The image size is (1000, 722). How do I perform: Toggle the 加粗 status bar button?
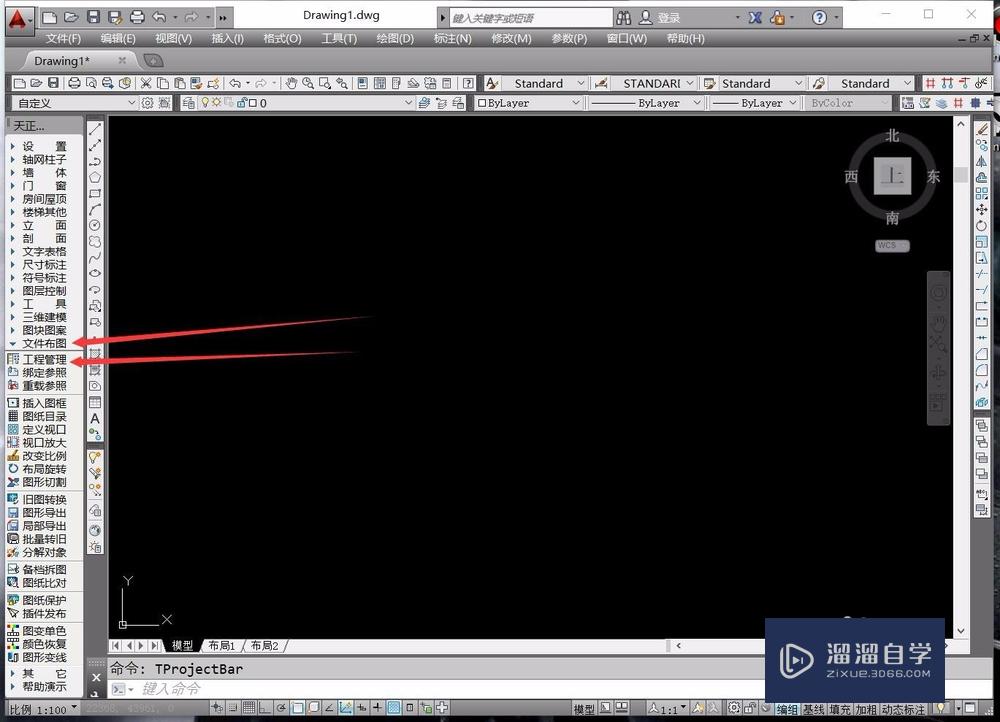point(867,709)
